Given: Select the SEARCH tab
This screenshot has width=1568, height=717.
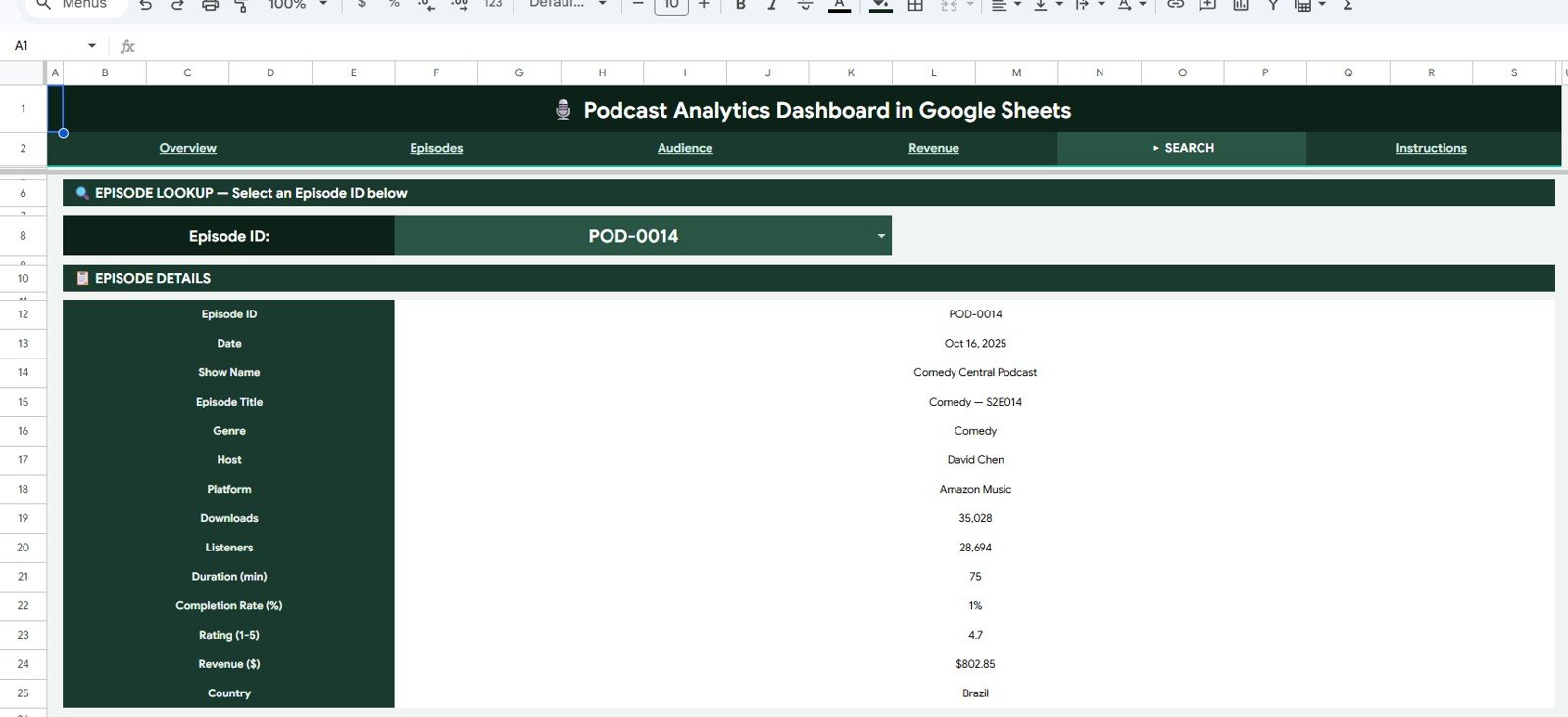Looking at the screenshot, I should (1182, 148).
